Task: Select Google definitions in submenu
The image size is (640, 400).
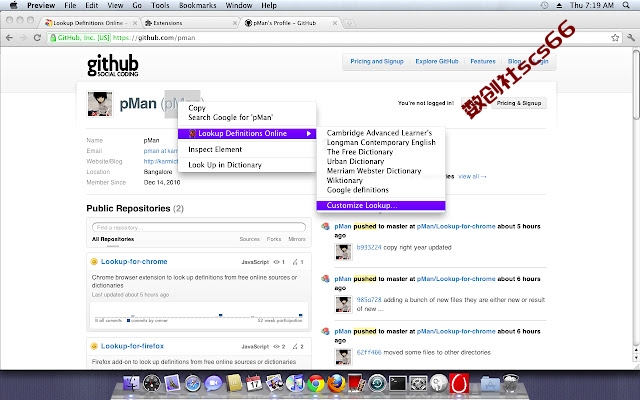Action: click(x=381, y=190)
